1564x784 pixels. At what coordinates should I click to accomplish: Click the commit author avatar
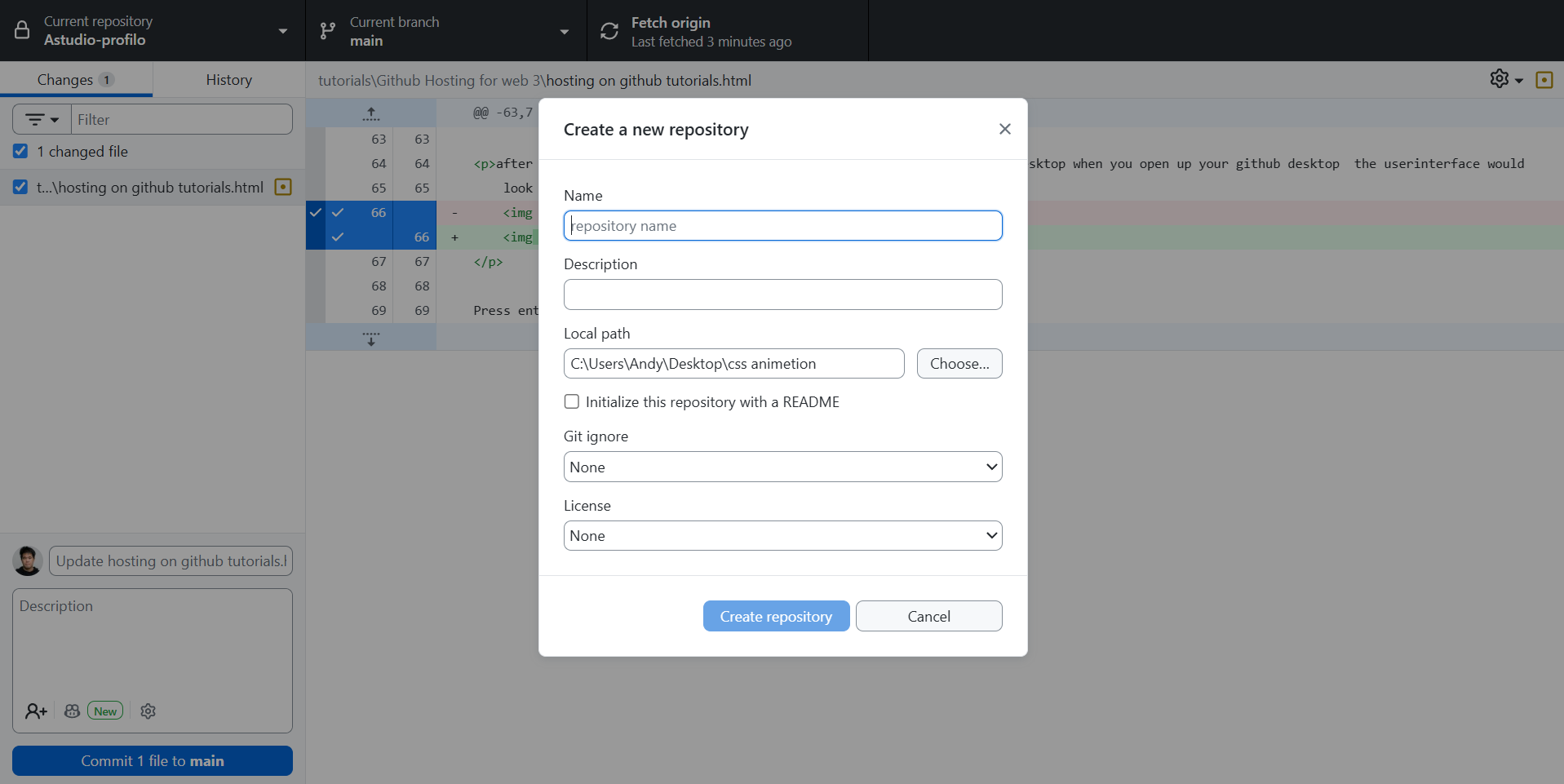coord(28,561)
